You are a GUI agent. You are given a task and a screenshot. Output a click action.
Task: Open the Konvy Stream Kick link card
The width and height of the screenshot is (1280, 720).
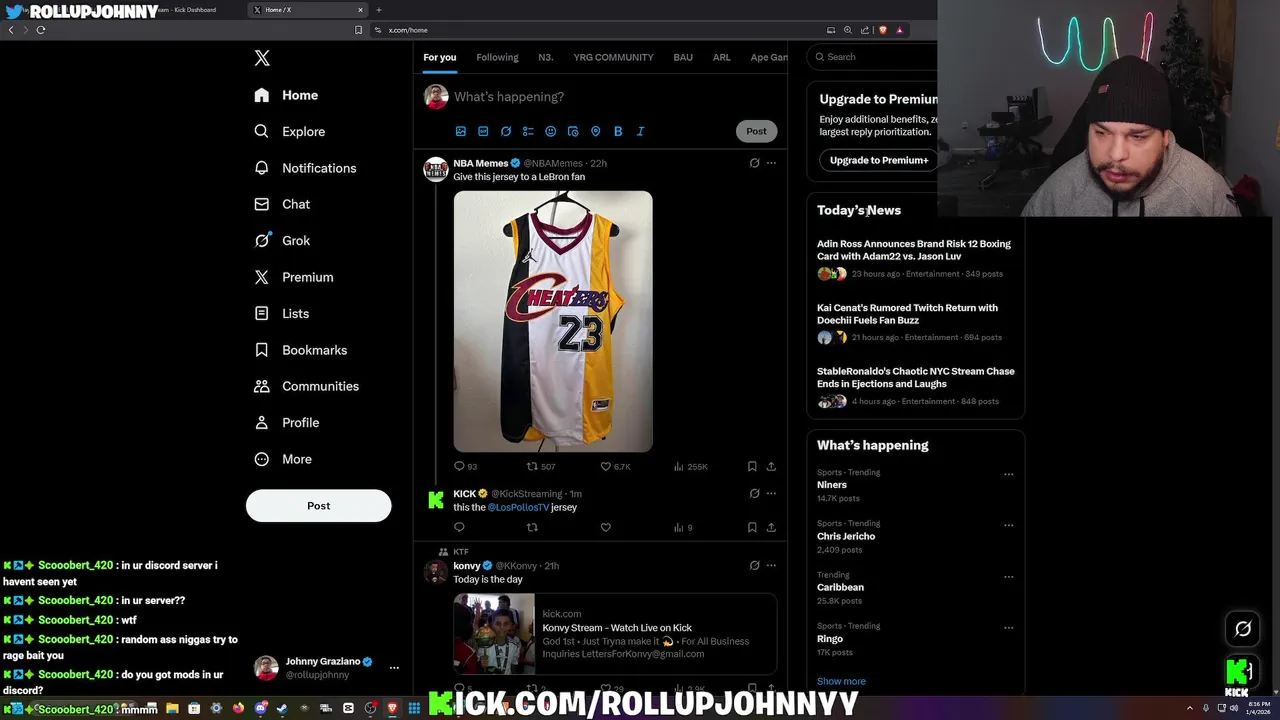pos(615,634)
